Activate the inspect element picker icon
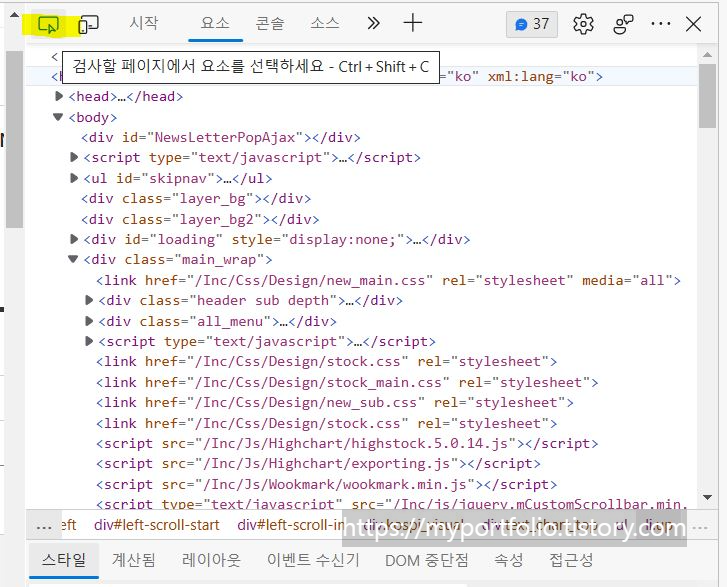Screen dimensions: 727x587 [48, 25]
